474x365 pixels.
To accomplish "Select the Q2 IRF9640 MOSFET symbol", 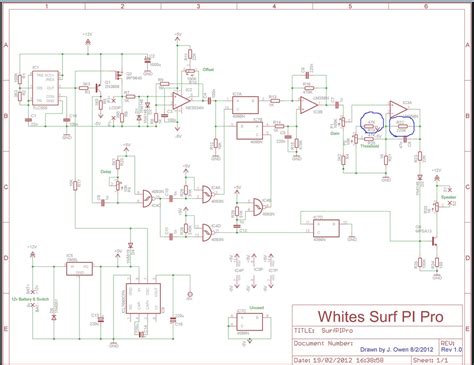I will click(118, 76).
